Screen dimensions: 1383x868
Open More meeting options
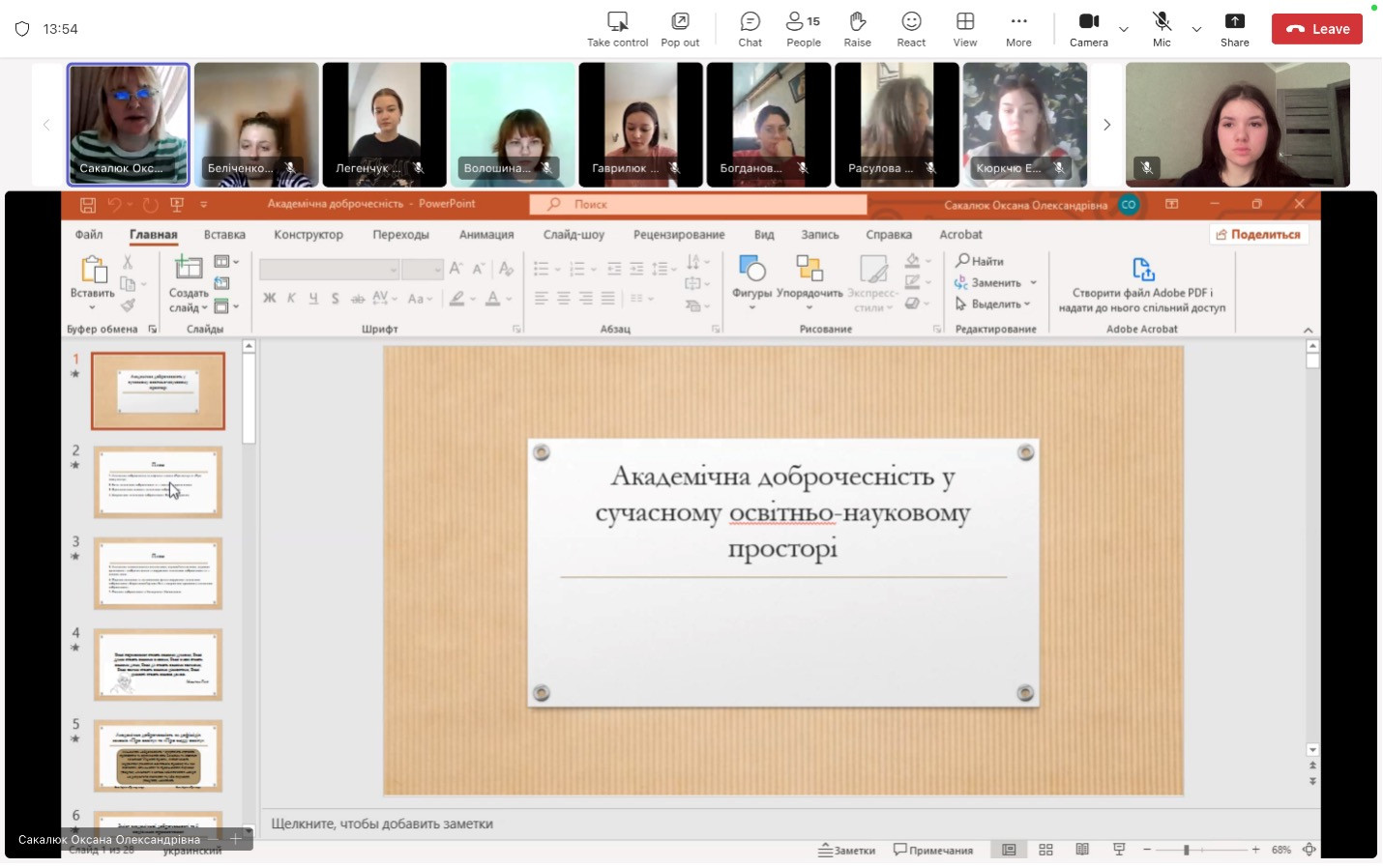[1018, 29]
